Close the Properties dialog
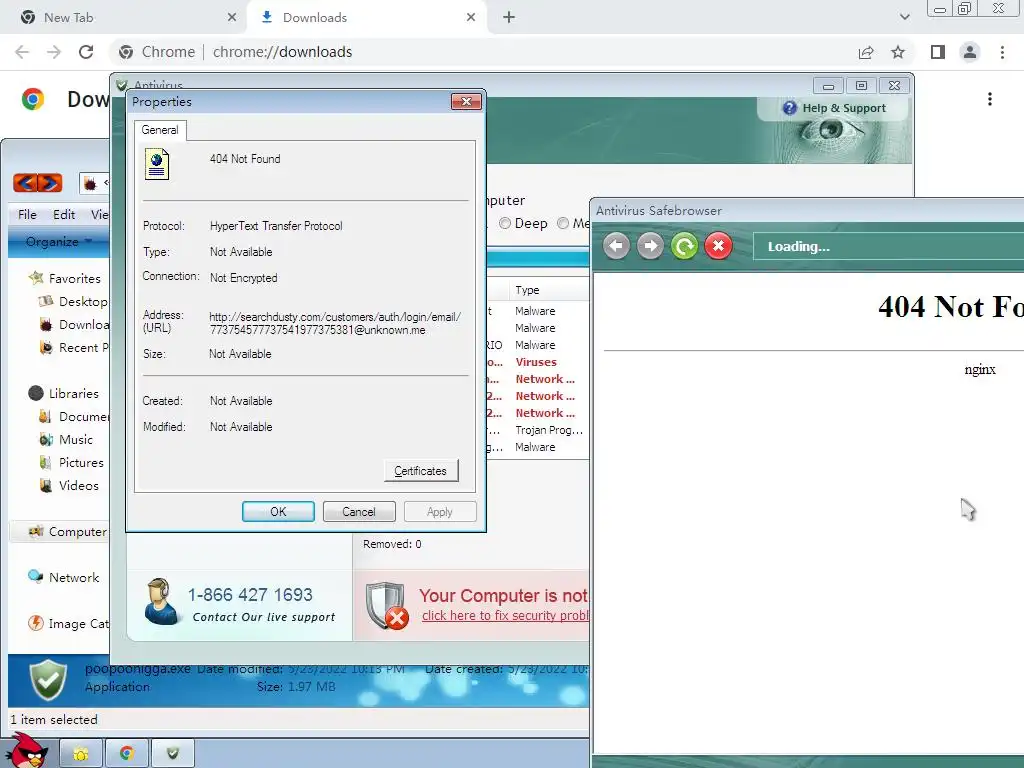1024x768 pixels. point(466,101)
